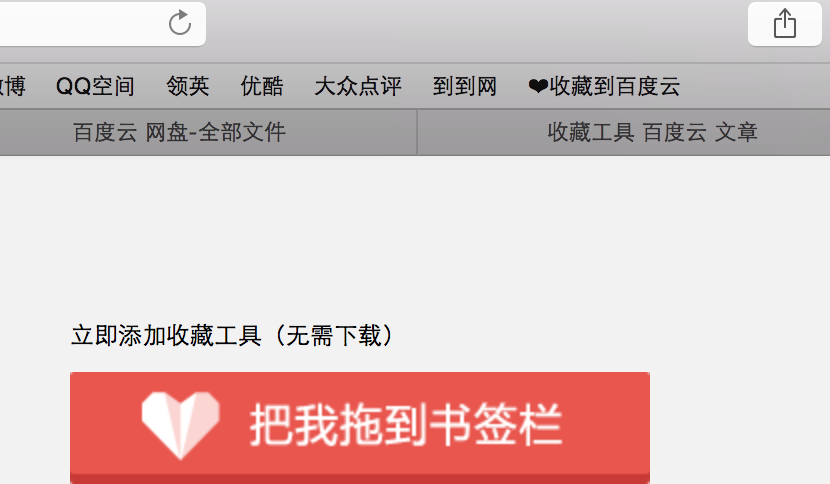830x484 pixels.
Task: Click the 立即添加收藏工具 heading text
Action: point(166,336)
